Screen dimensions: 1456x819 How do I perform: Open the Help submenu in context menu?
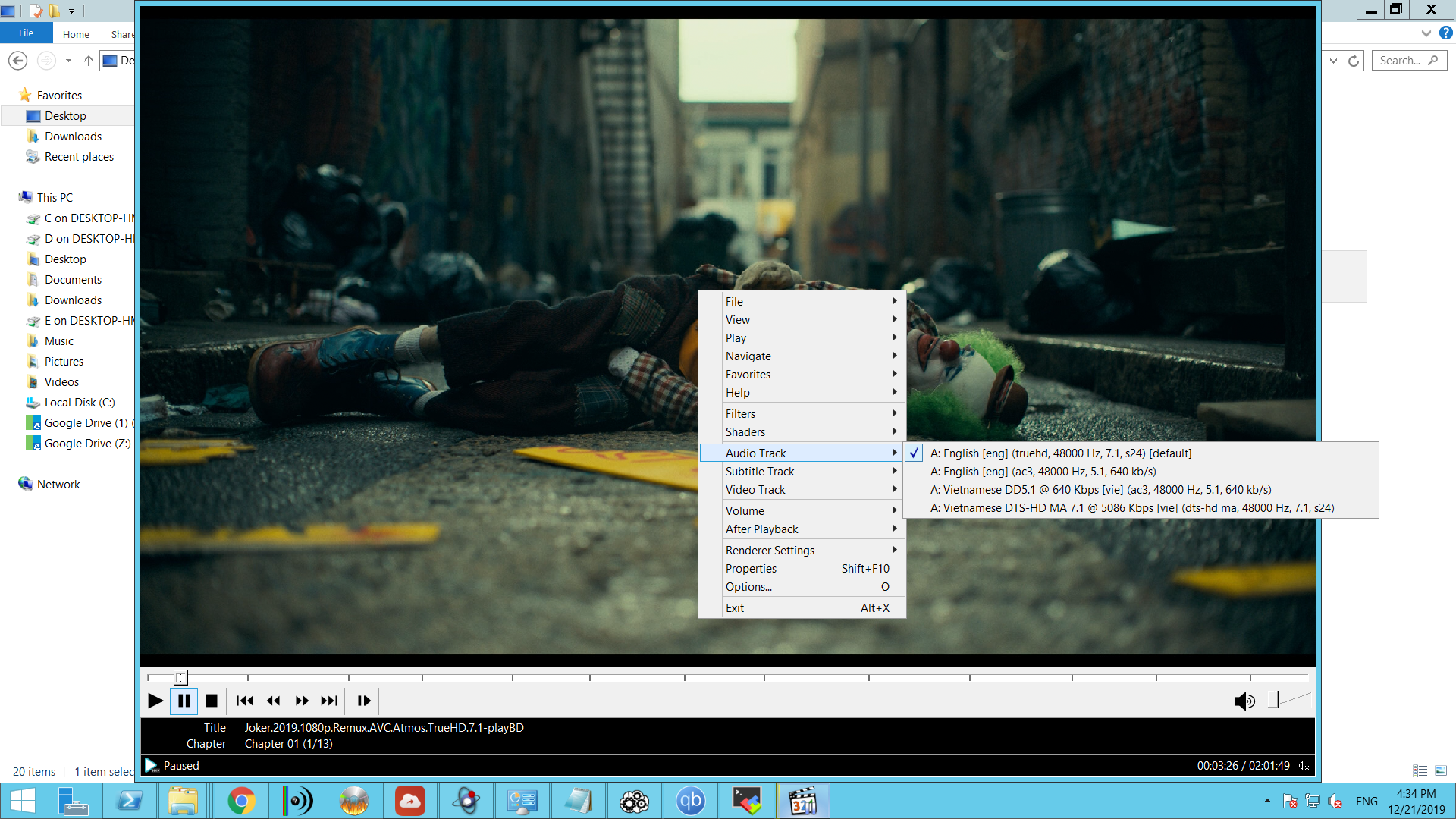pyautogui.click(x=802, y=393)
